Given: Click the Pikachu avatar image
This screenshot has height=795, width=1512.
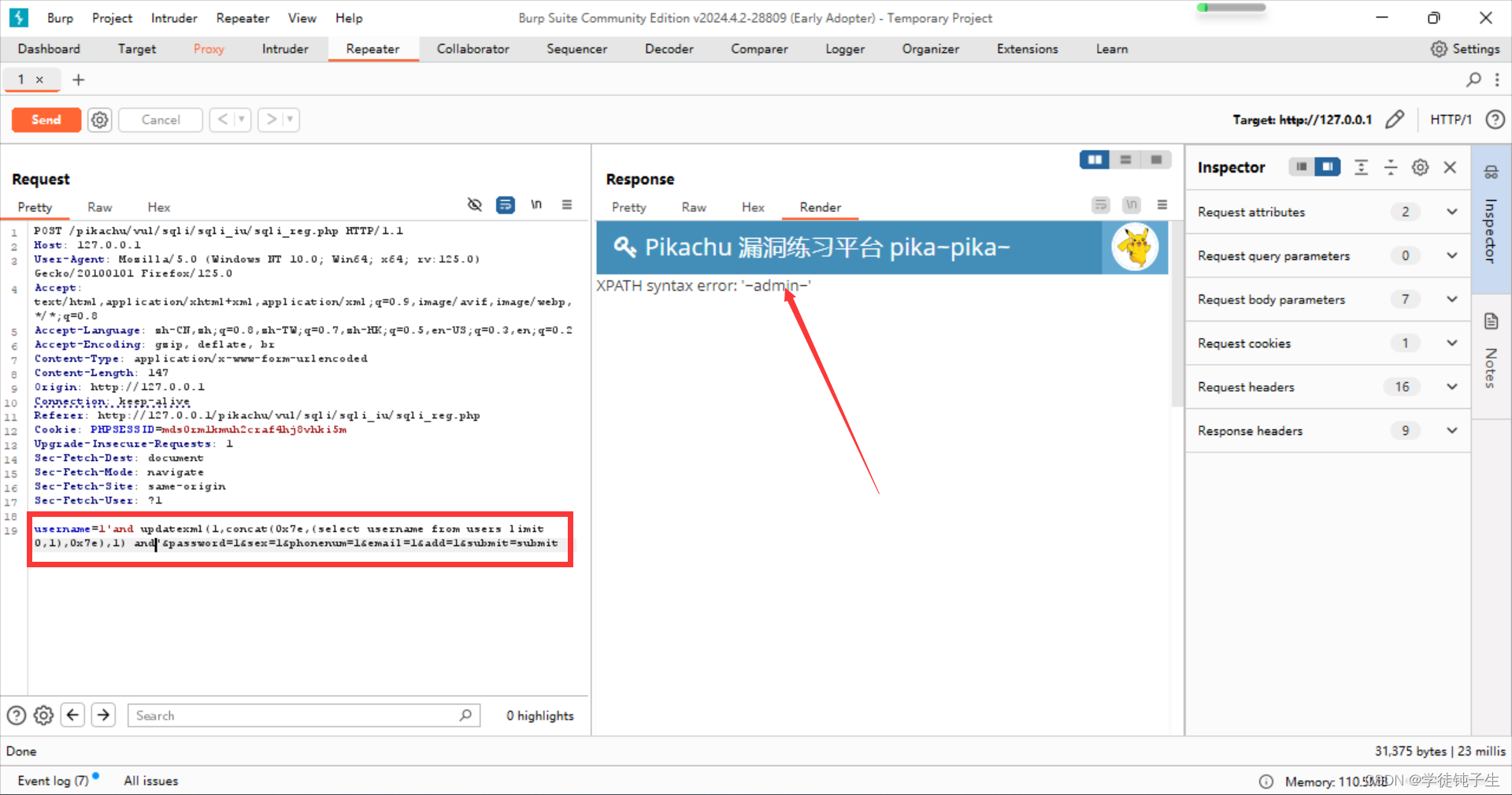Looking at the screenshot, I should (x=1135, y=247).
